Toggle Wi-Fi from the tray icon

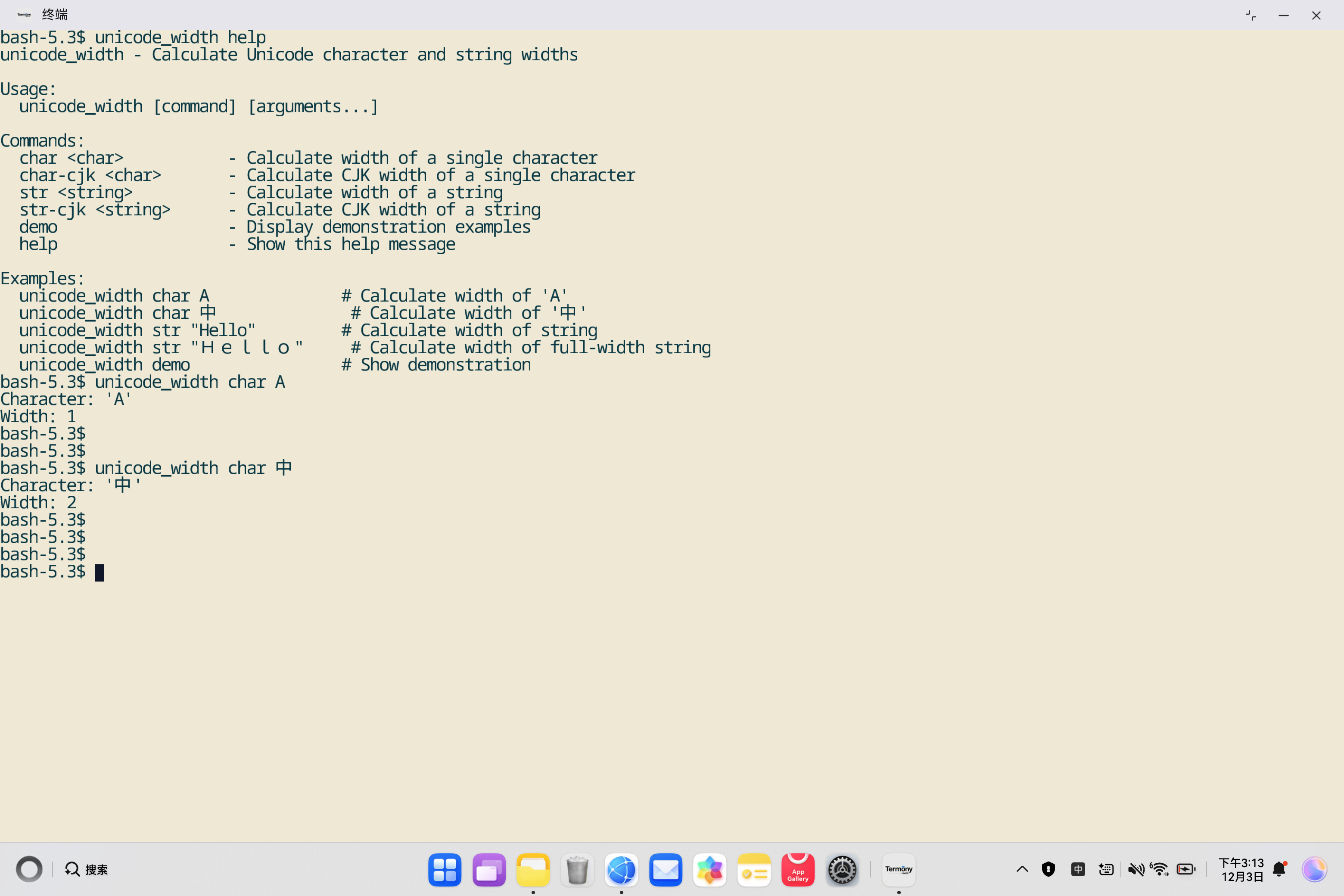[x=1160, y=870]
